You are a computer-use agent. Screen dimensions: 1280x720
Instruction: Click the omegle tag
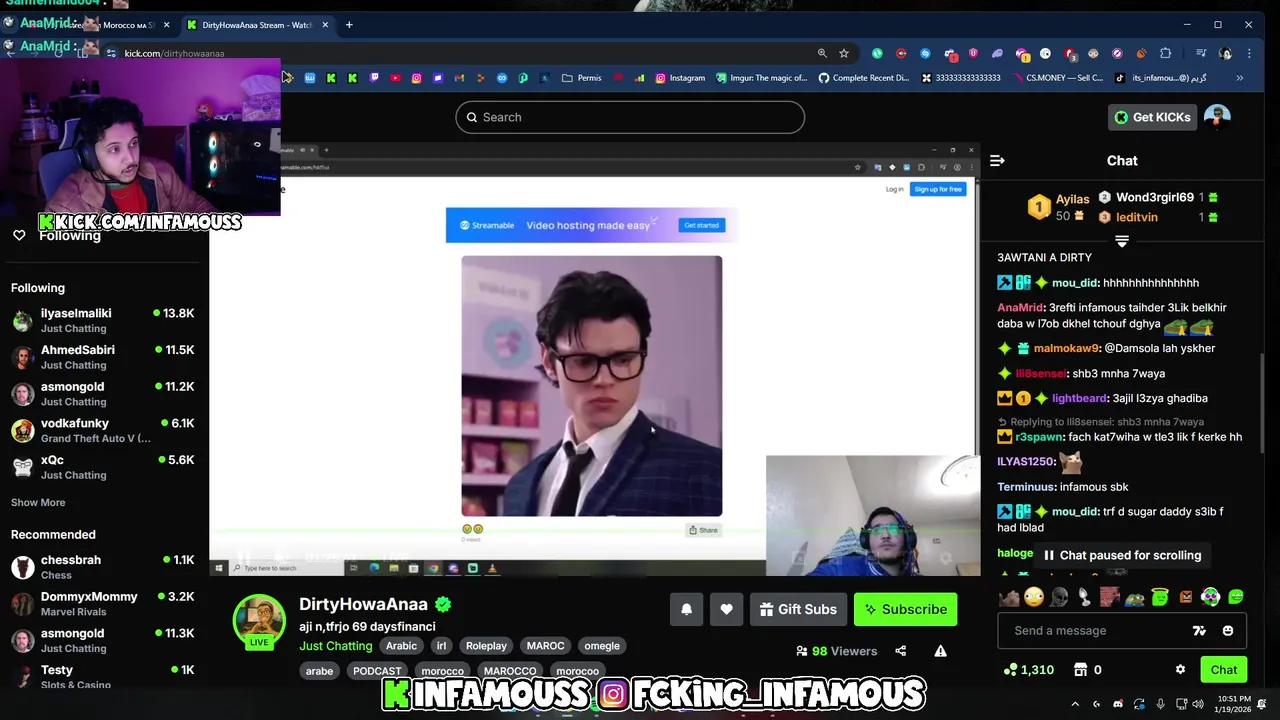(x=602, y=646)
